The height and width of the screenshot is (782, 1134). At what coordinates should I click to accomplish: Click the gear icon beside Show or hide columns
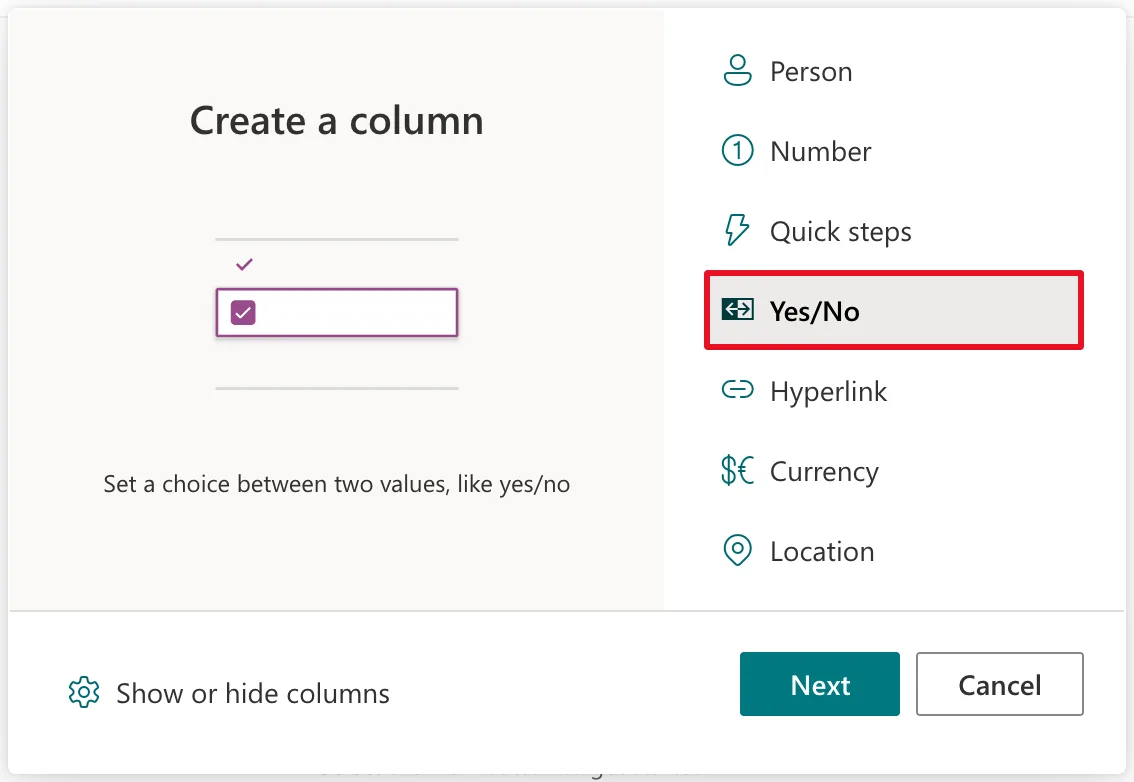click(84, 692)
